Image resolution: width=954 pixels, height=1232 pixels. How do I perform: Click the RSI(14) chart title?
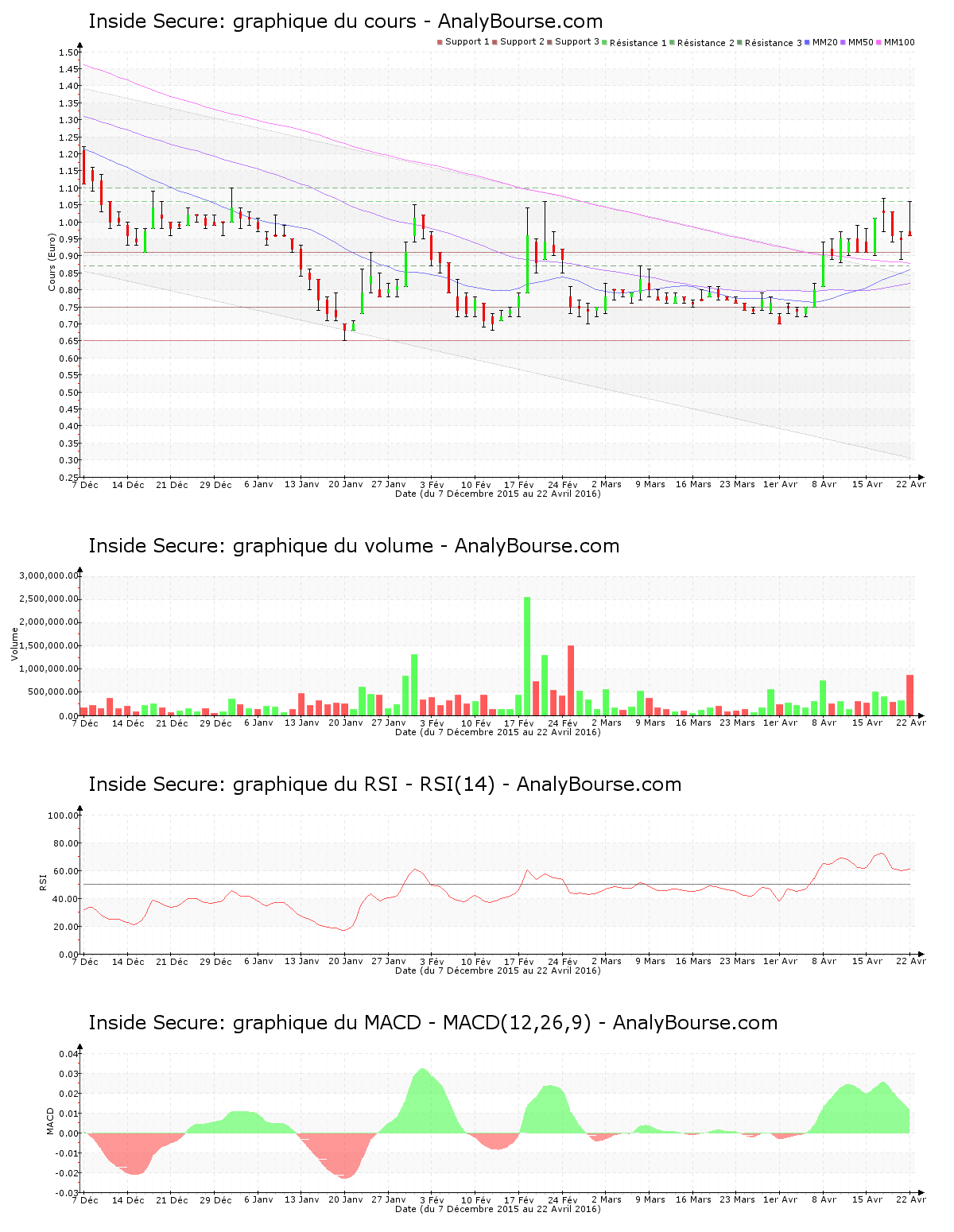pos(385,785)
